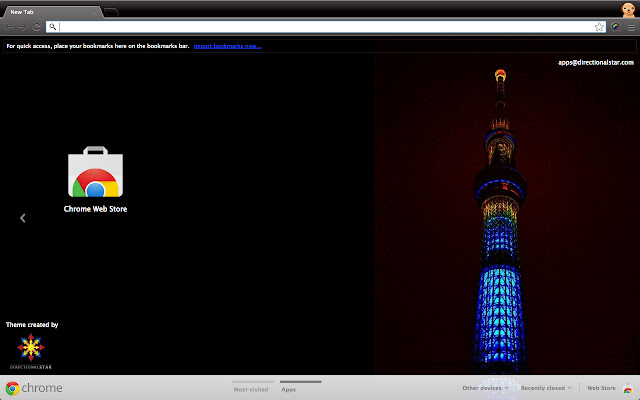Open the Chrome hamburger menu

click(631, 27)
